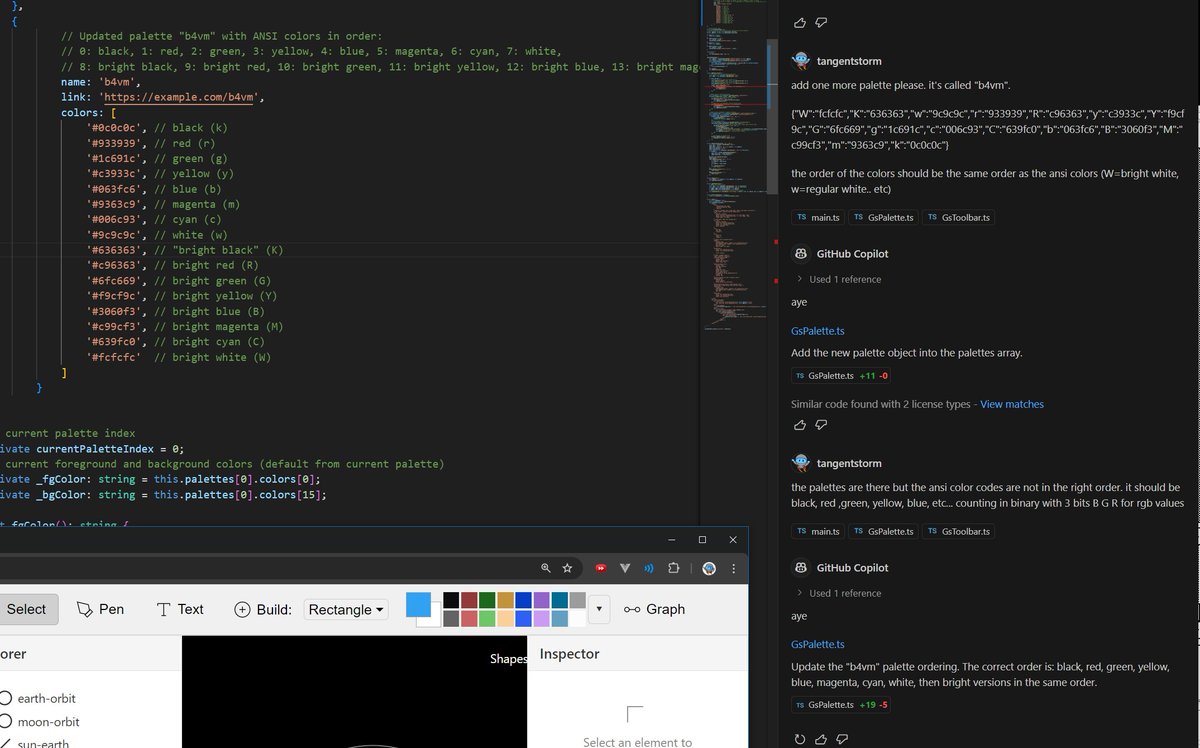Click the moon-orbit circle shape icon
Image resolution: width=1200 pixels, height=748 pixels.
[5, 722]
